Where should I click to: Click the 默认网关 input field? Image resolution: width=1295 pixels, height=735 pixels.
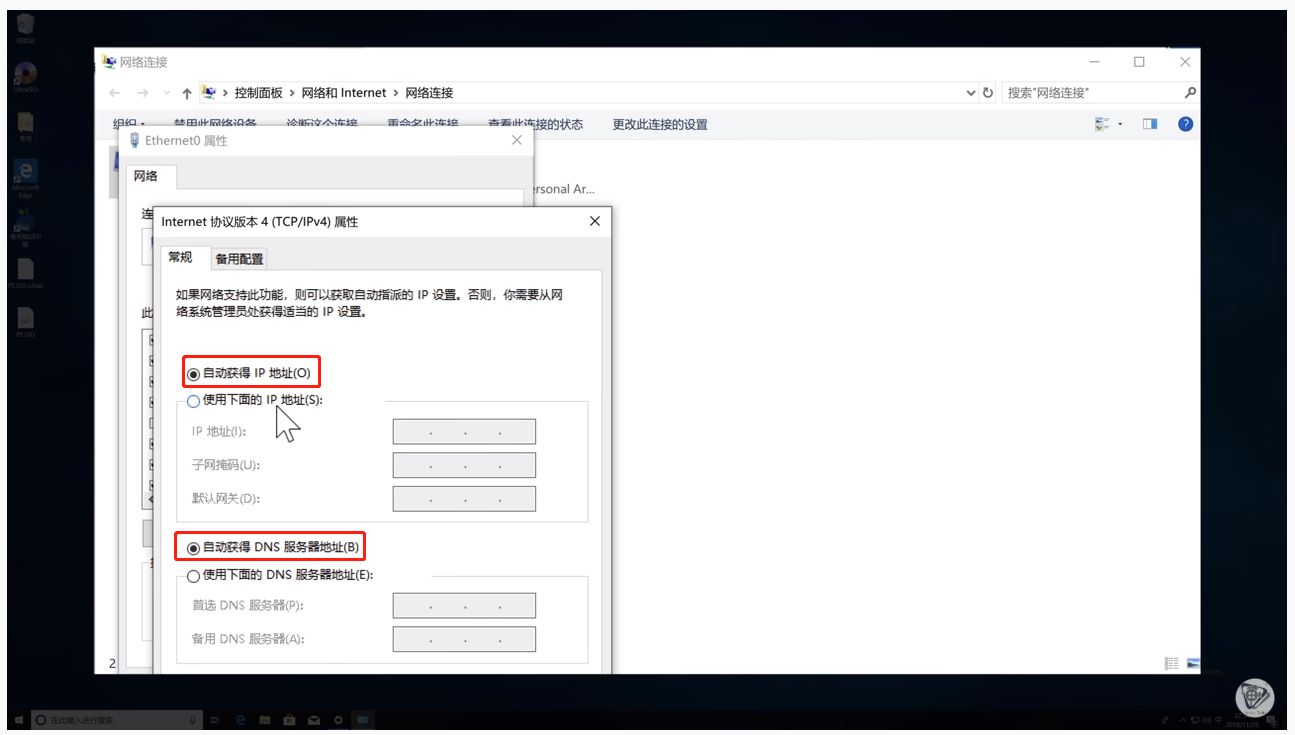point(464,499)
